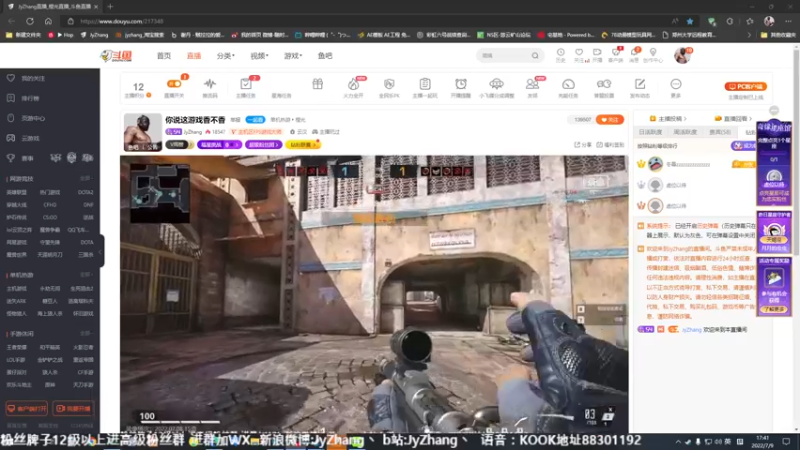800x450 pixels.
Task: Open the yellow 钻粉 badge button
Action: pos(303,145)
